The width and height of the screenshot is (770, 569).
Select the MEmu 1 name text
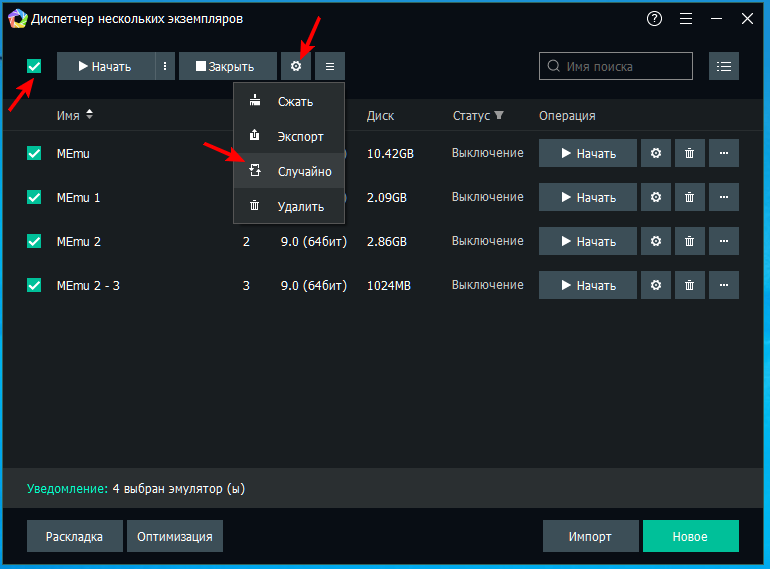click(78, 197)
